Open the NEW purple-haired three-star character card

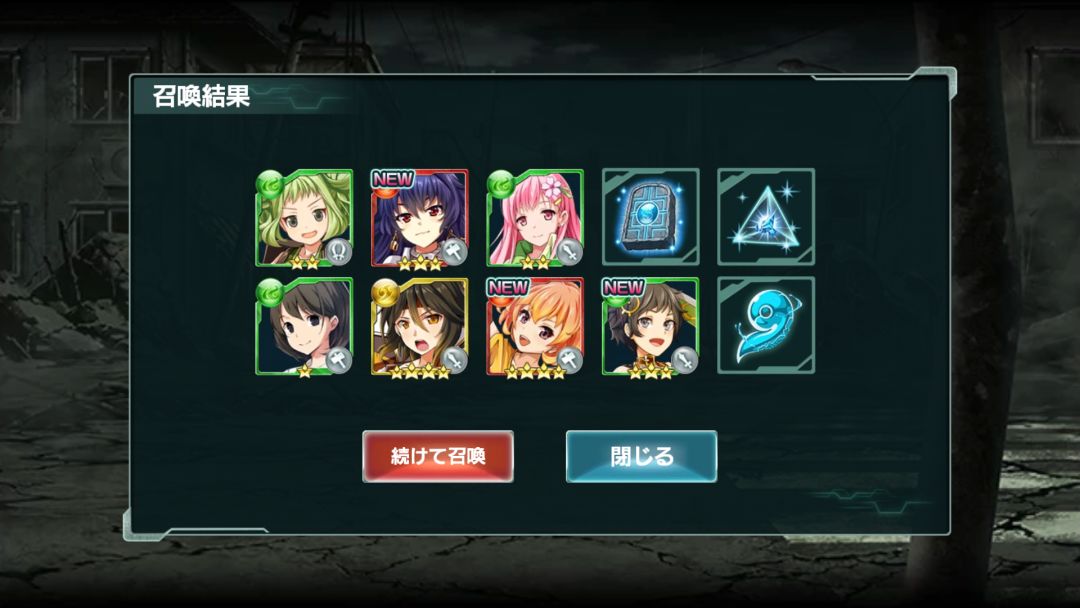click(419, 218)
